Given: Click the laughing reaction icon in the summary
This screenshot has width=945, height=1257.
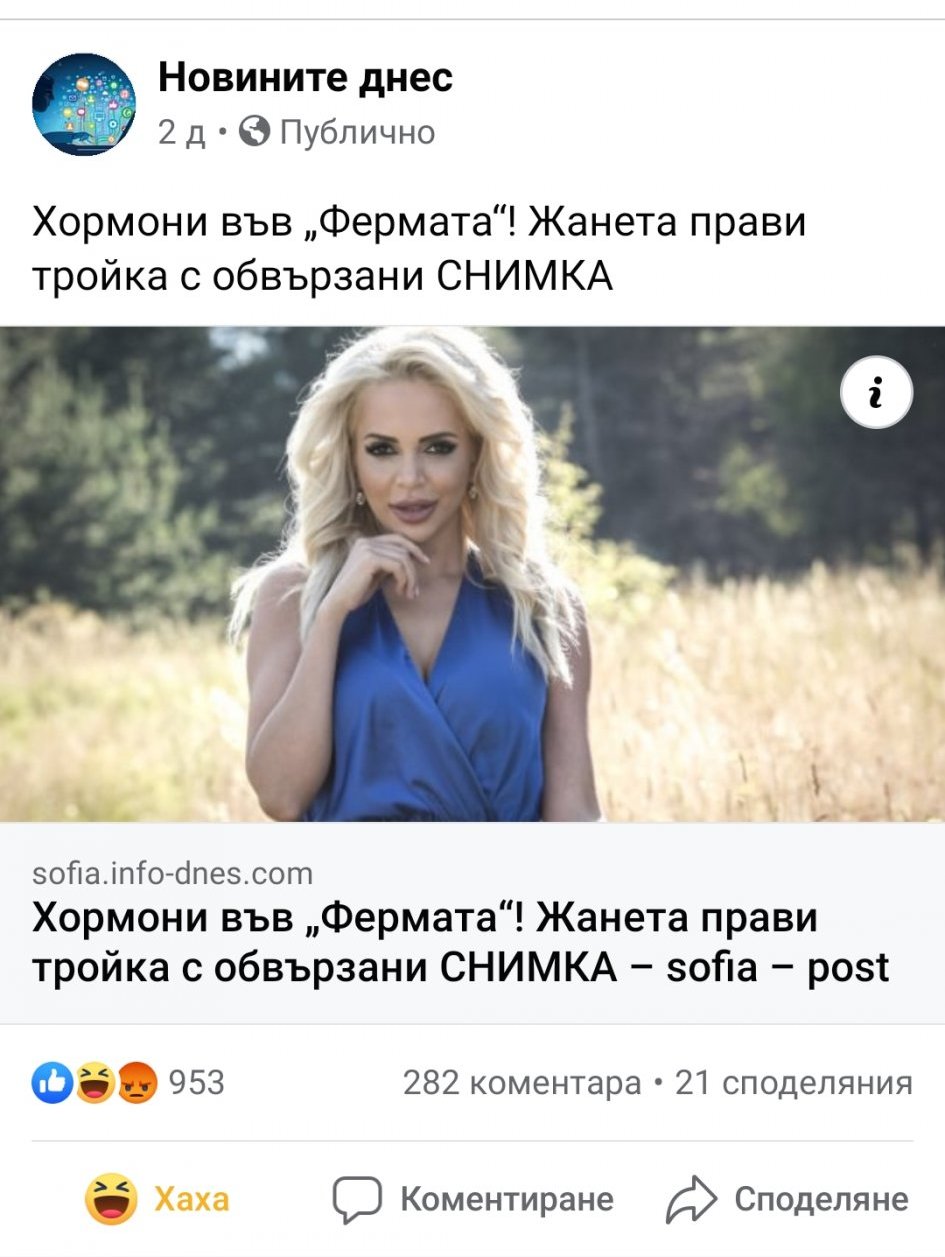Looking at the screenshot, I should (x=94, y=1083).
